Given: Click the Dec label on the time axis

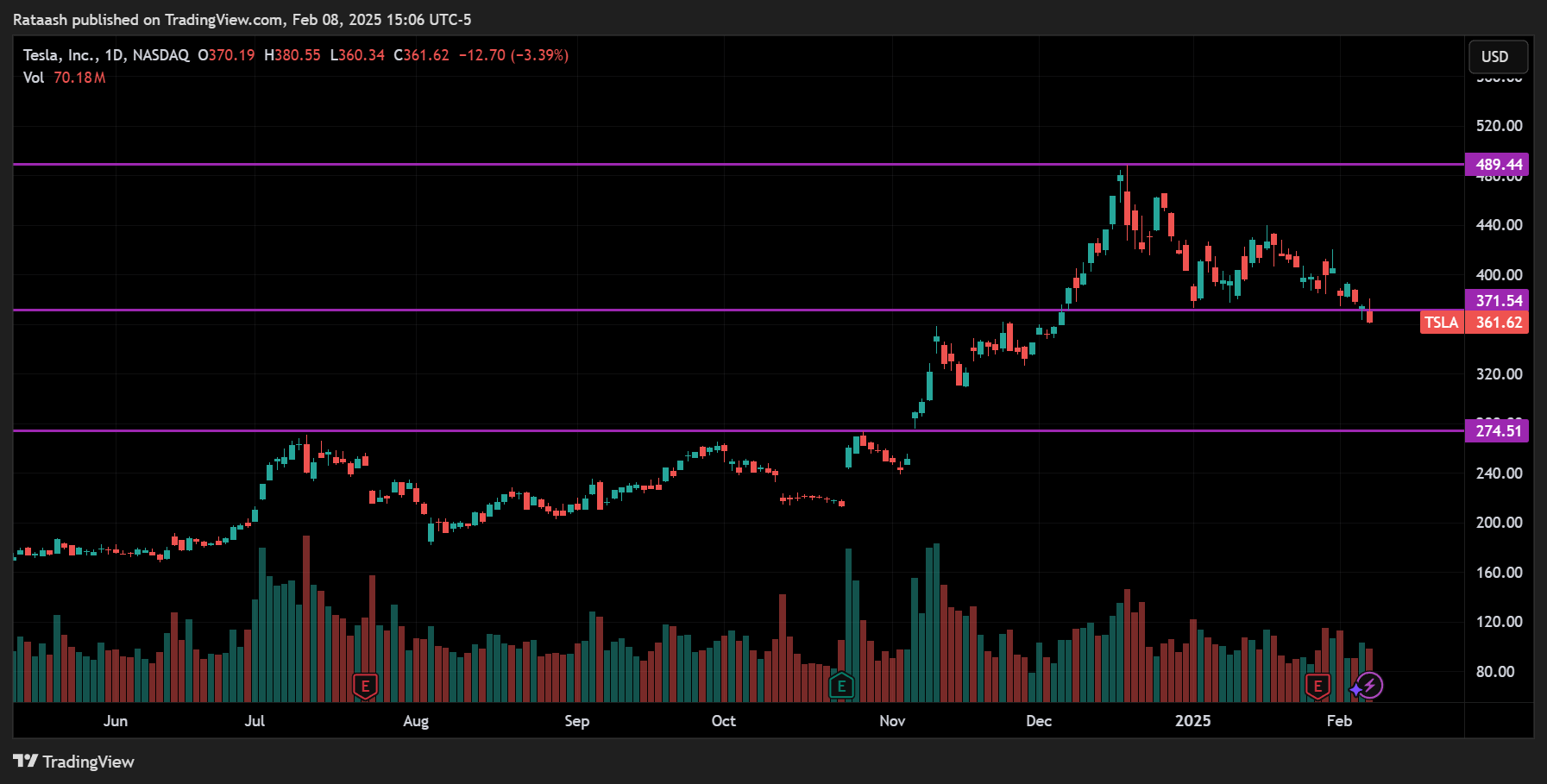Looking at the screenshot, I should [x=1039, y=721].
